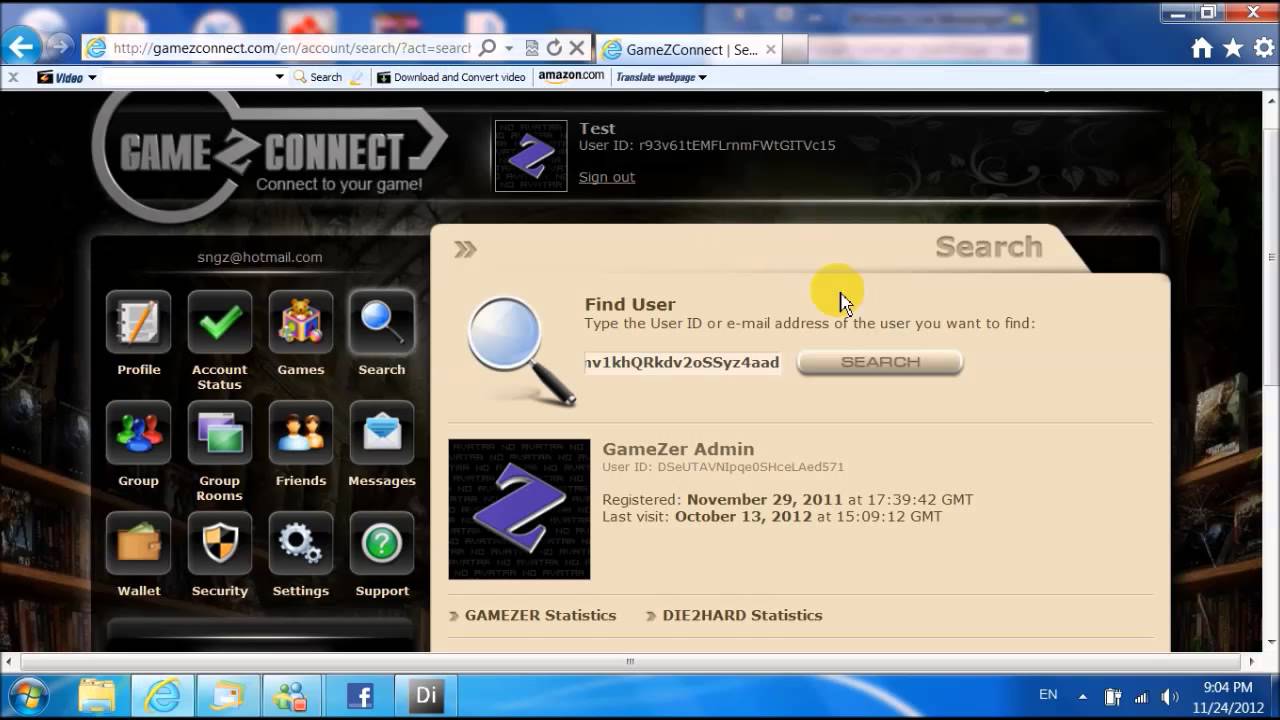The width and height of the screenshot is (1280, 720).
Task: Open browser Tools gear icon
Action: [1263, 48]
